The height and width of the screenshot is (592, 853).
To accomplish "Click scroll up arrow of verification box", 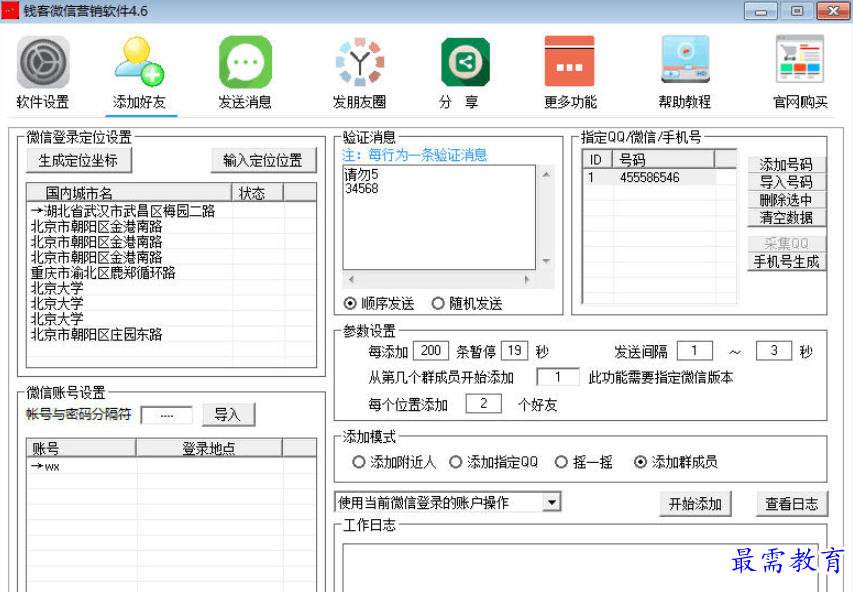I will point(546,175).
